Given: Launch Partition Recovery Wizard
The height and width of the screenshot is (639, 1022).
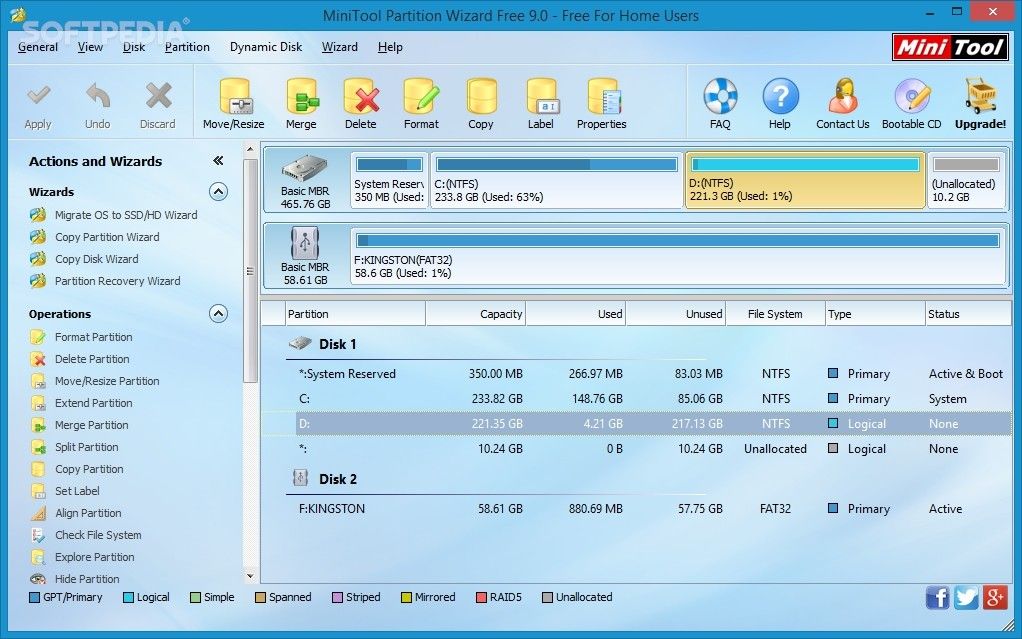Looking at the screenshot, I should coord(117,281).
